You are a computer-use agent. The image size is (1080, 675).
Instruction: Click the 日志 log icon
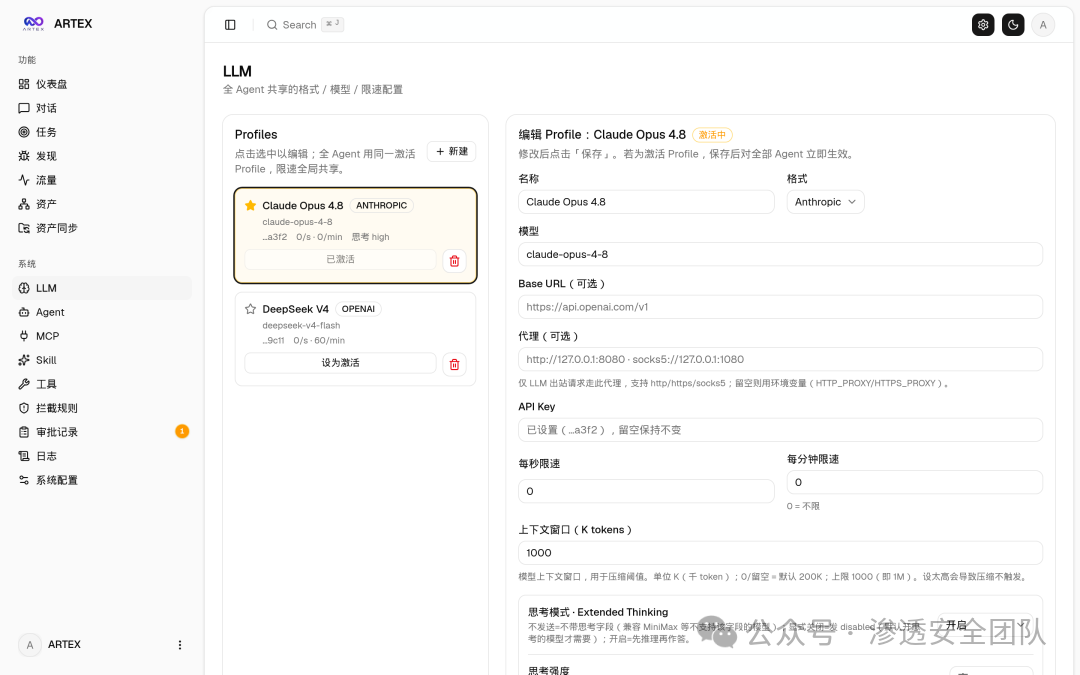click(24, 456)
